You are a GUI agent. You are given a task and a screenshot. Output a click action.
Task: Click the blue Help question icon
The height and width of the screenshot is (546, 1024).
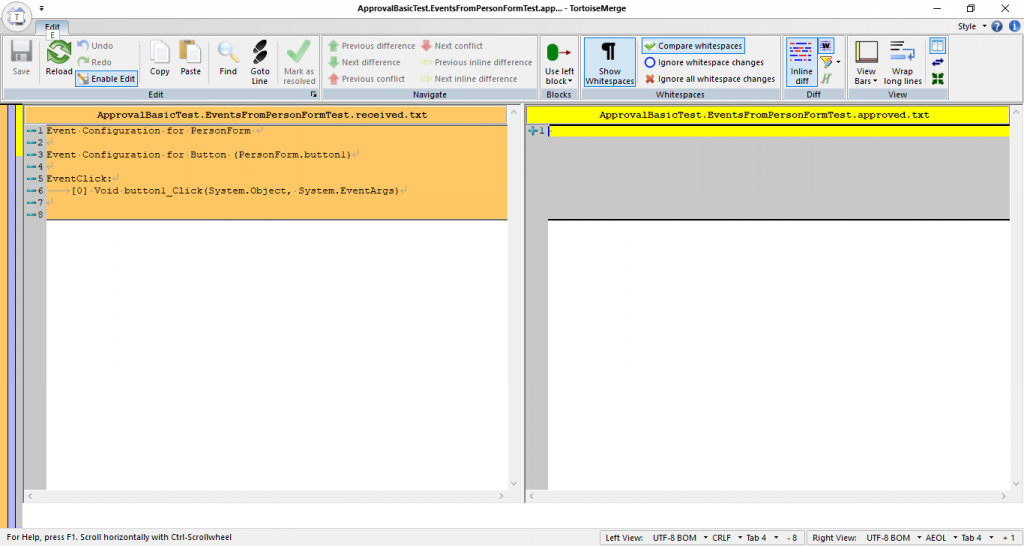997,27
